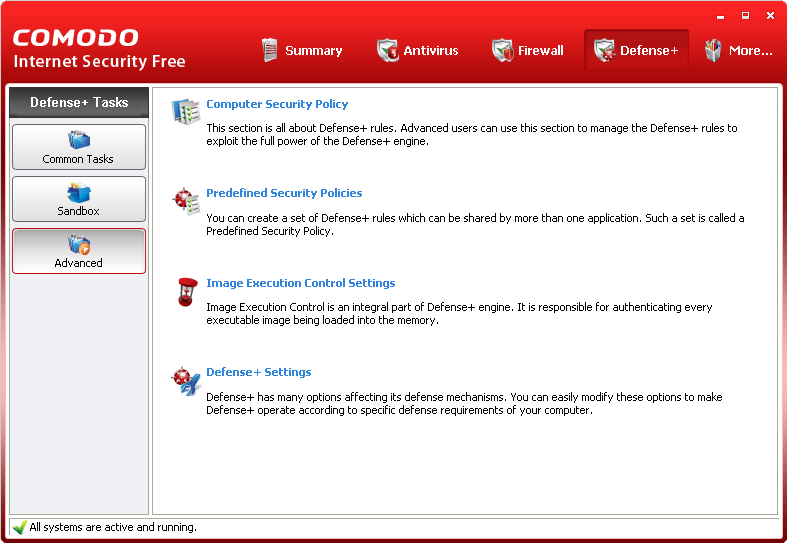Click 'All systems are active and running.' status
The height and width of the screenshot is (543, 787).
point(113,527)
